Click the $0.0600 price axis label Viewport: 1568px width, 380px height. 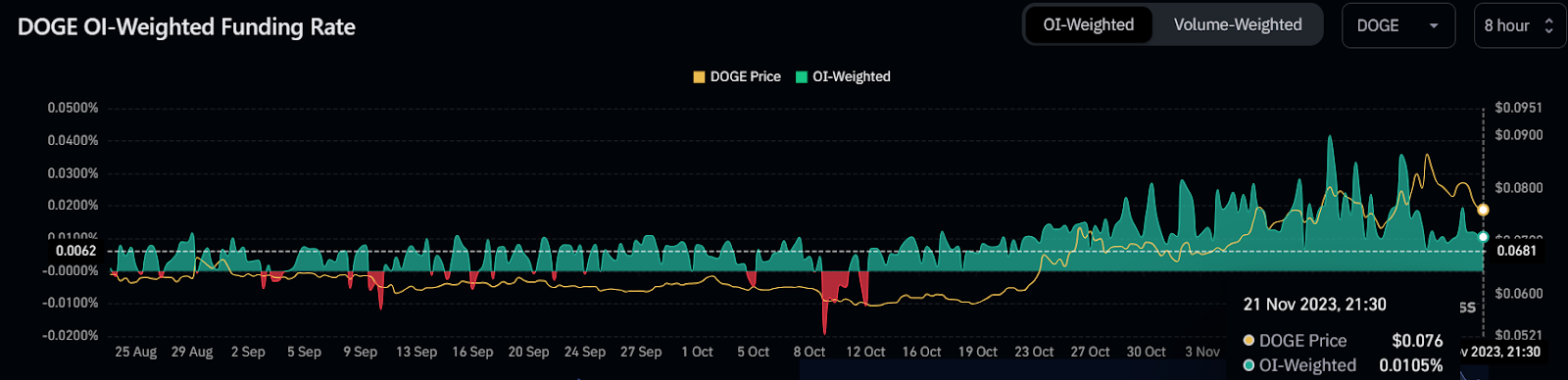point(1518,293)
